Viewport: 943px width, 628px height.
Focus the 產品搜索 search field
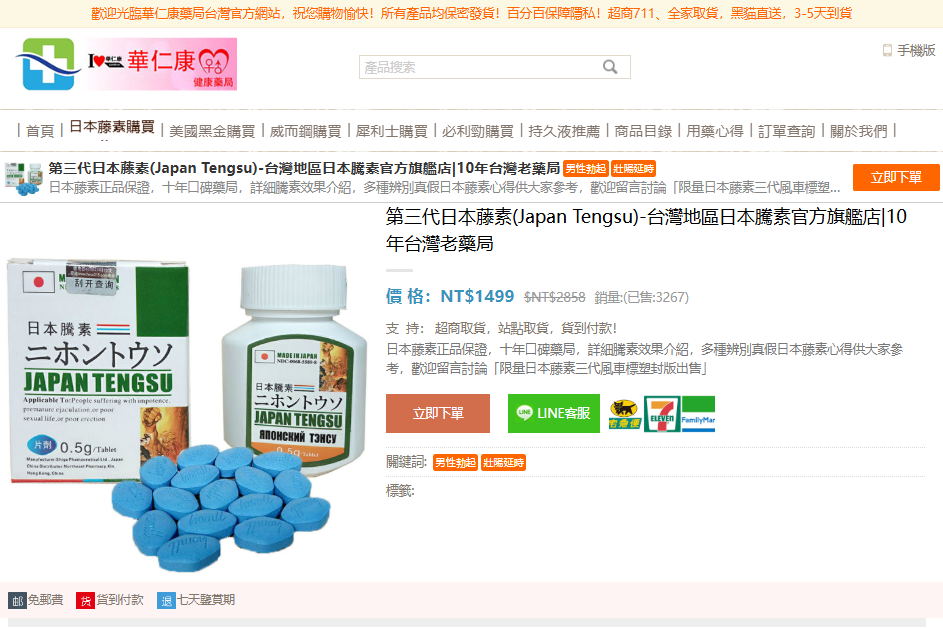point(494,67)
